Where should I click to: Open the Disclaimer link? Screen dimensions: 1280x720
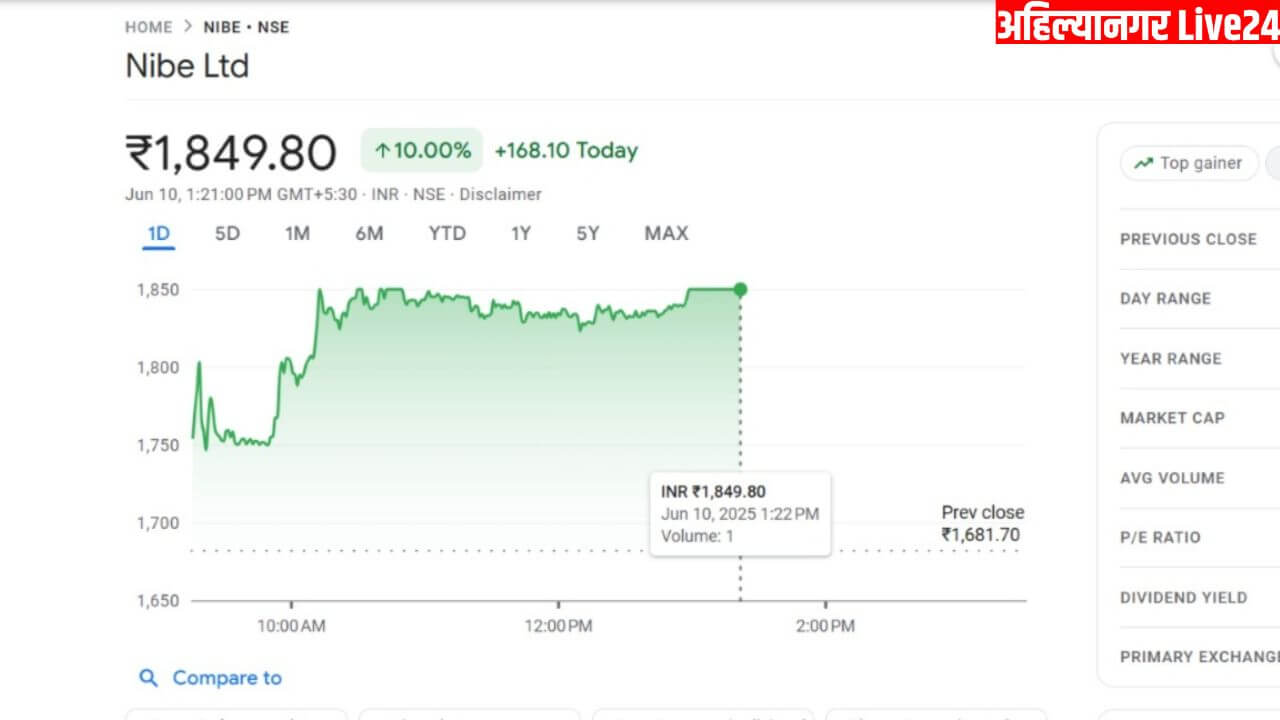[x=500, y=194]
